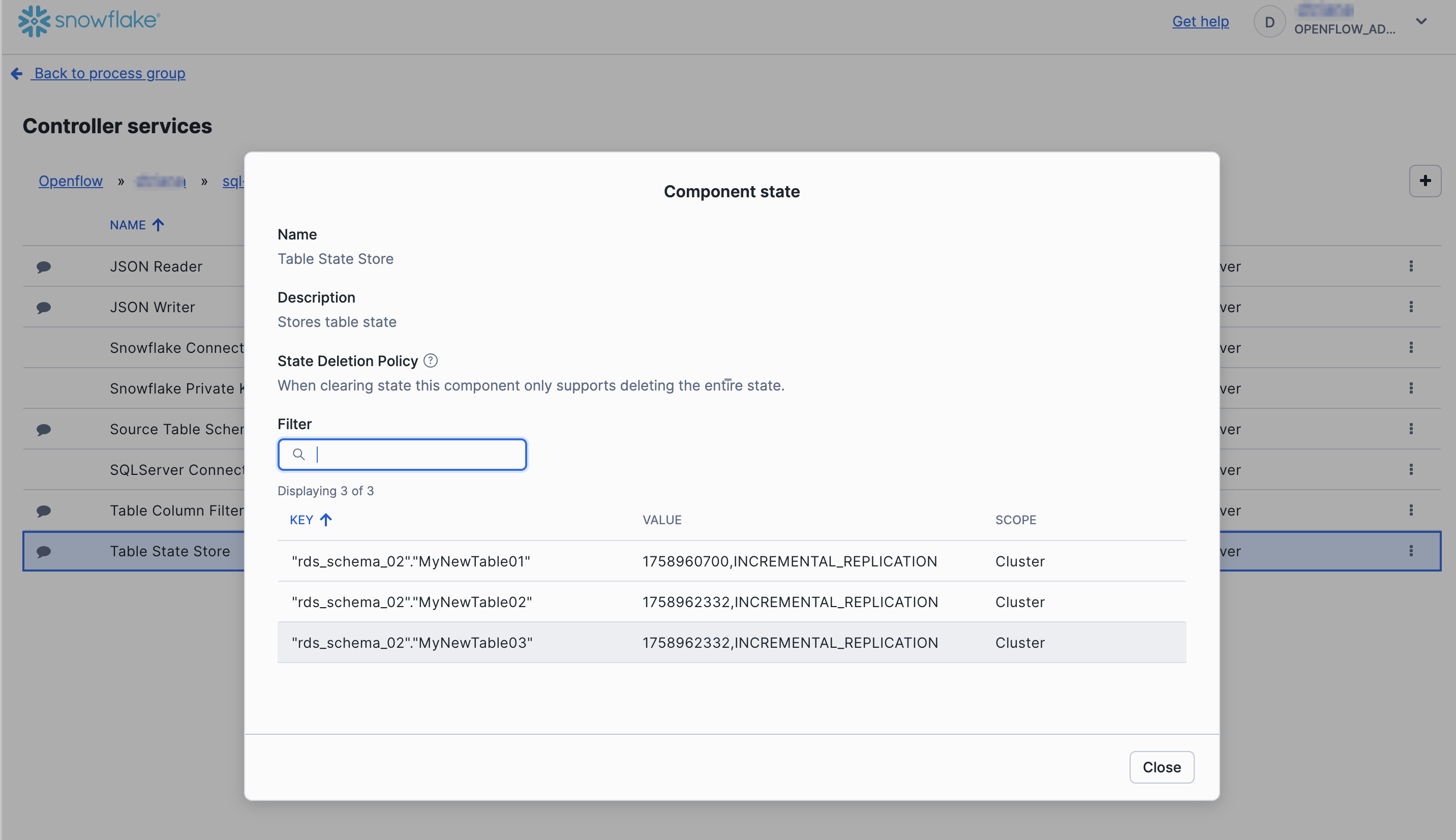This screenshot has width=1456, height=840.
Task: Click the VALUE column header
Action: coord(662,520)
